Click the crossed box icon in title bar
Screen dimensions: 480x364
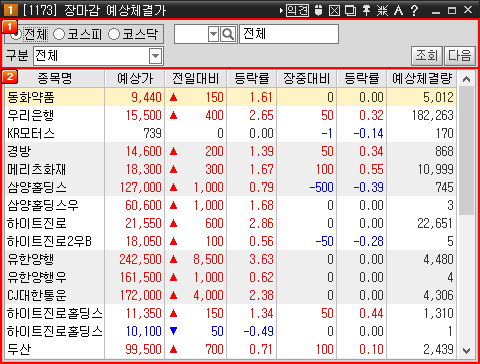point(334,10)
